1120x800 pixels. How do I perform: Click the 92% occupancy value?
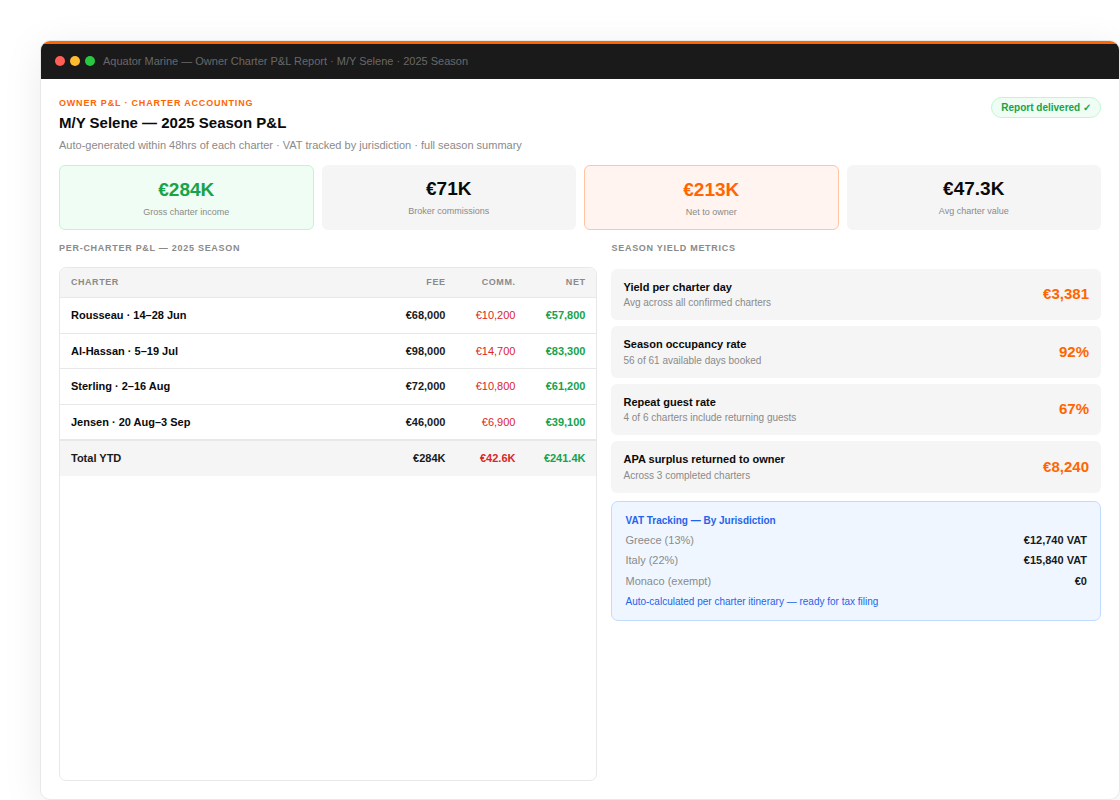(1074, 352)
